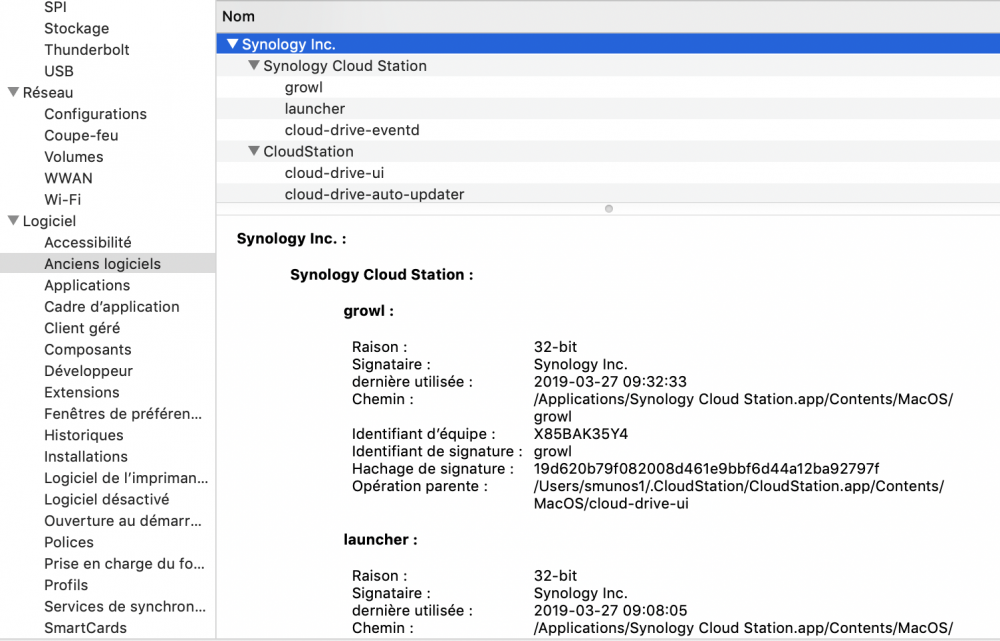The height and width of the screenshot is (641, 1000).
Task: Select Installations in the sidebar
Action: pyautogui.click(x=85, y=456)
